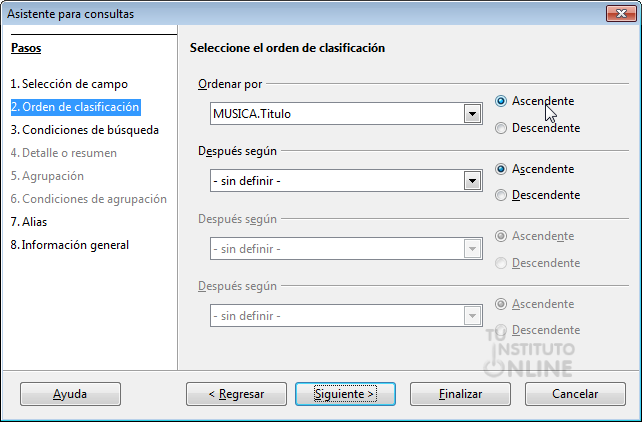
Task: Go to step 8 Información general
Action: point(70,245)
